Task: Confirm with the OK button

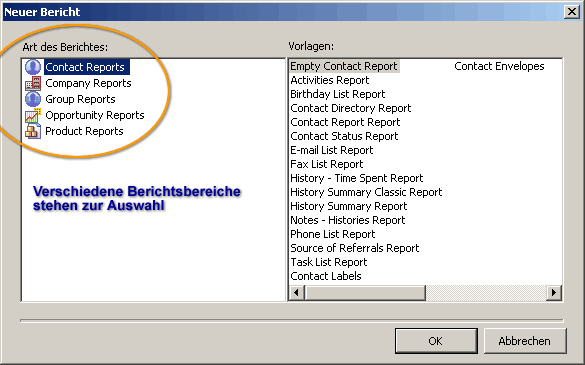Action: pos(436,341)
